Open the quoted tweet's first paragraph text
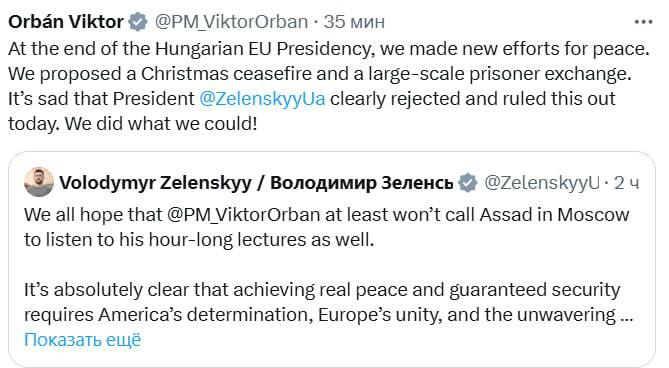Screen dimensions: 669x368 tap(326, 227)
